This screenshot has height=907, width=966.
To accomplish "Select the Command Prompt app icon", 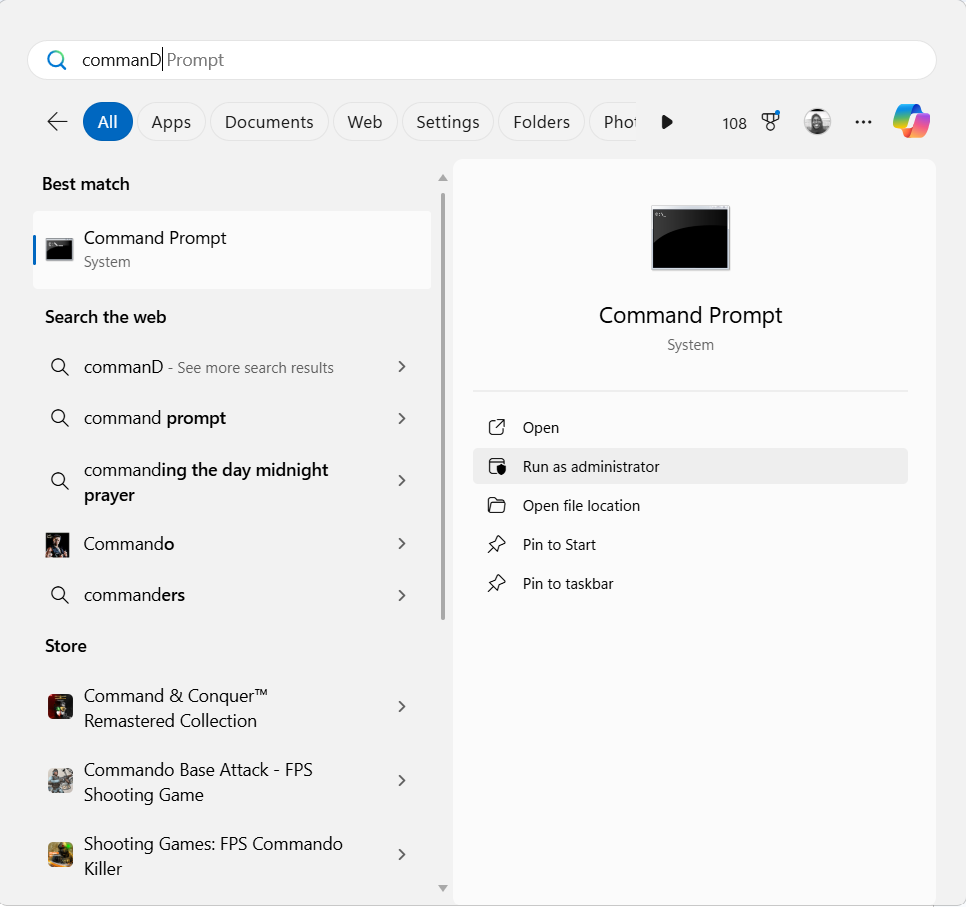I will (x=59, y=248).
